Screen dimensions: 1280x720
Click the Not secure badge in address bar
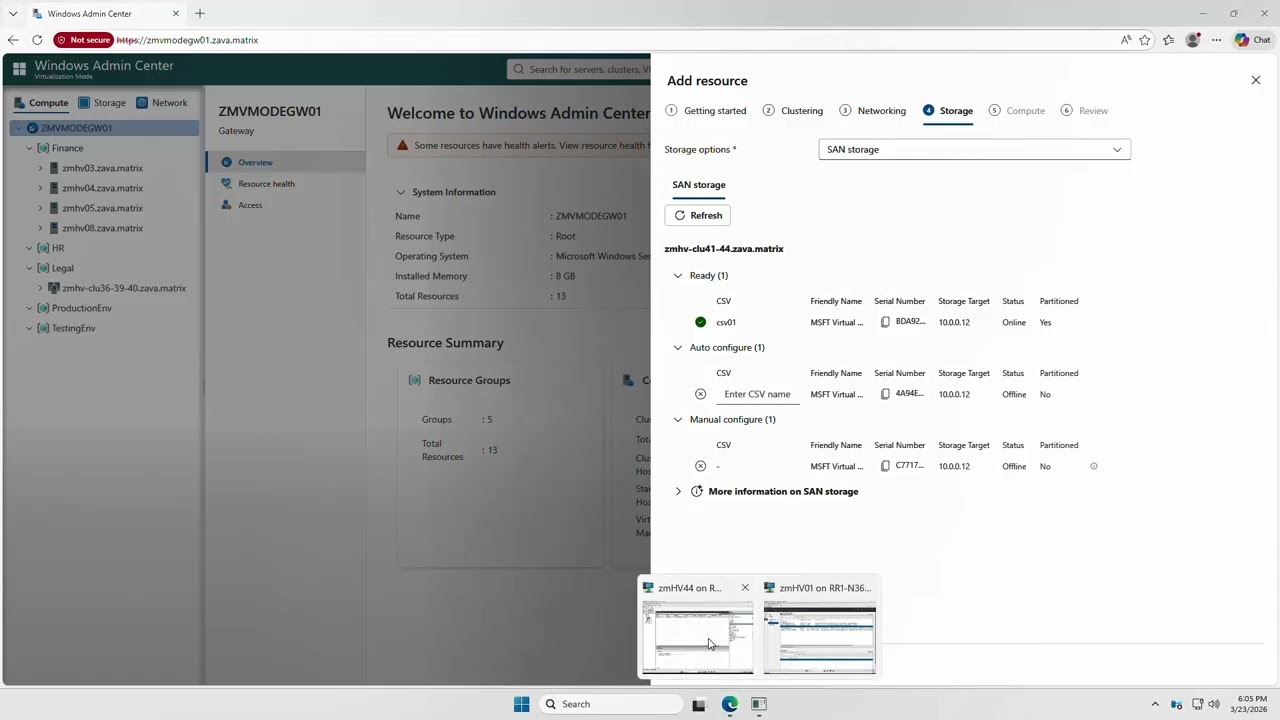(83, 40)
